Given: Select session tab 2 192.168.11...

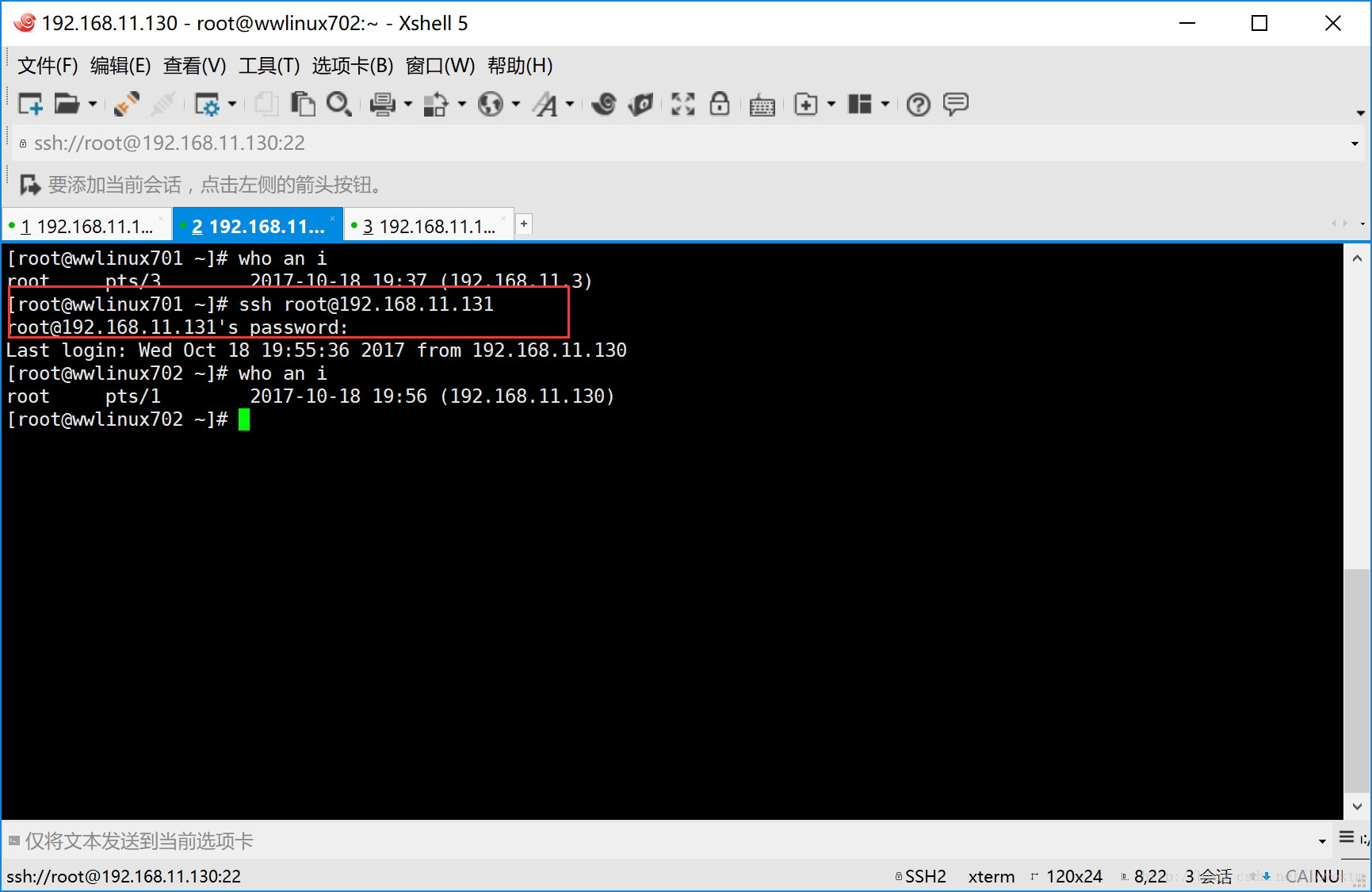Looking at the screenshot, I should click(x=258, y=226).
